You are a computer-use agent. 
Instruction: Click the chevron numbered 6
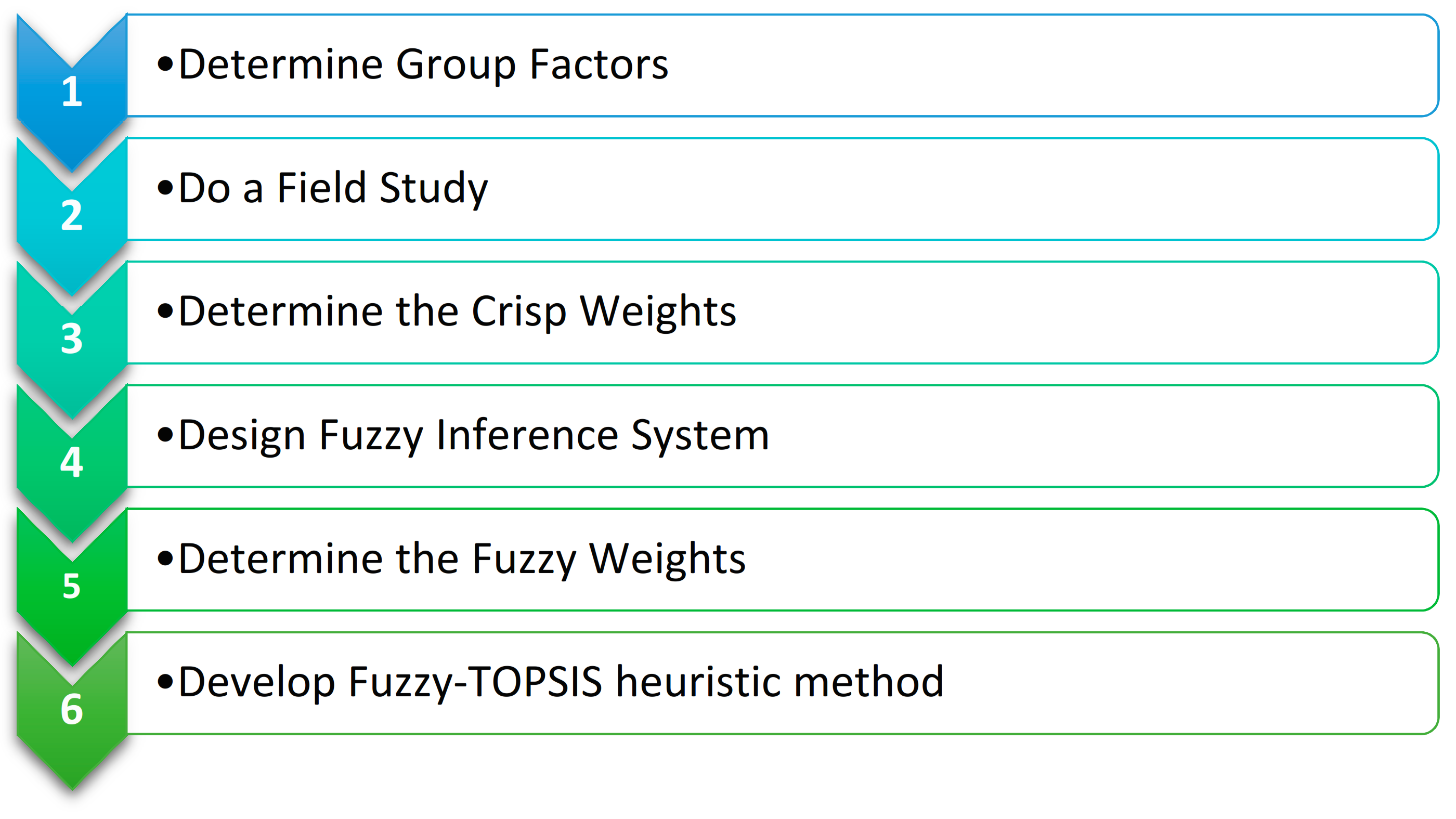point(72,709)
